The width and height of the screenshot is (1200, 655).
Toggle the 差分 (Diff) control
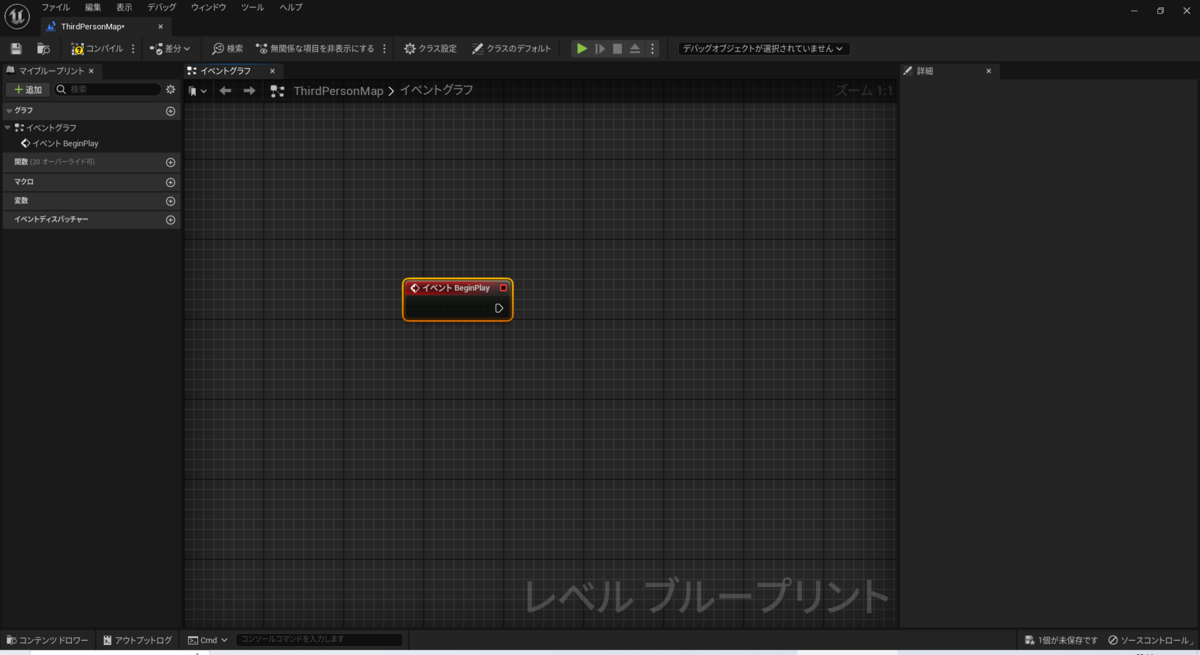169,48
